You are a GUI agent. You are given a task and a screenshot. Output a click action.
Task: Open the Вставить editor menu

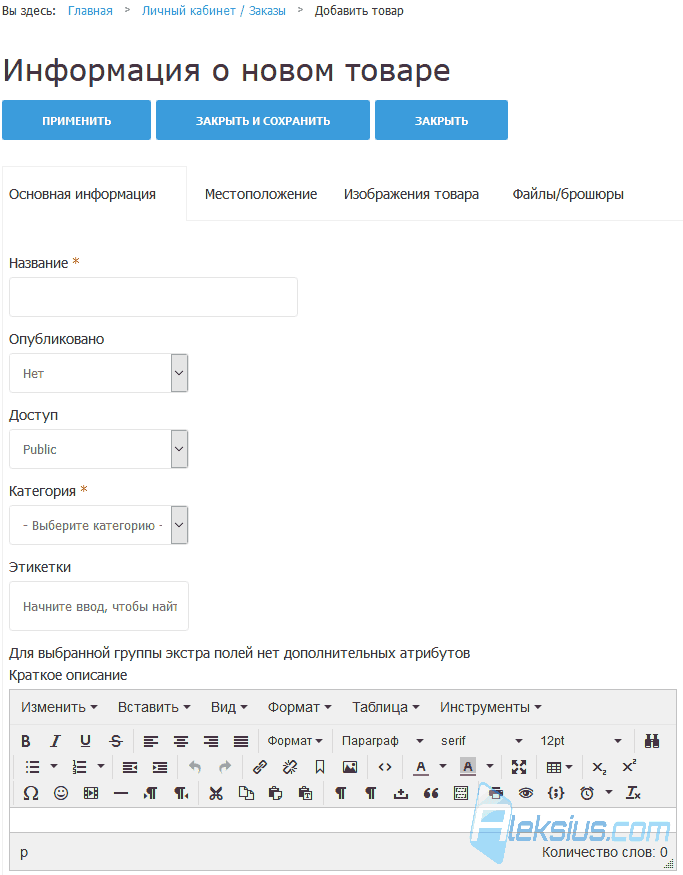click(154, 707)
